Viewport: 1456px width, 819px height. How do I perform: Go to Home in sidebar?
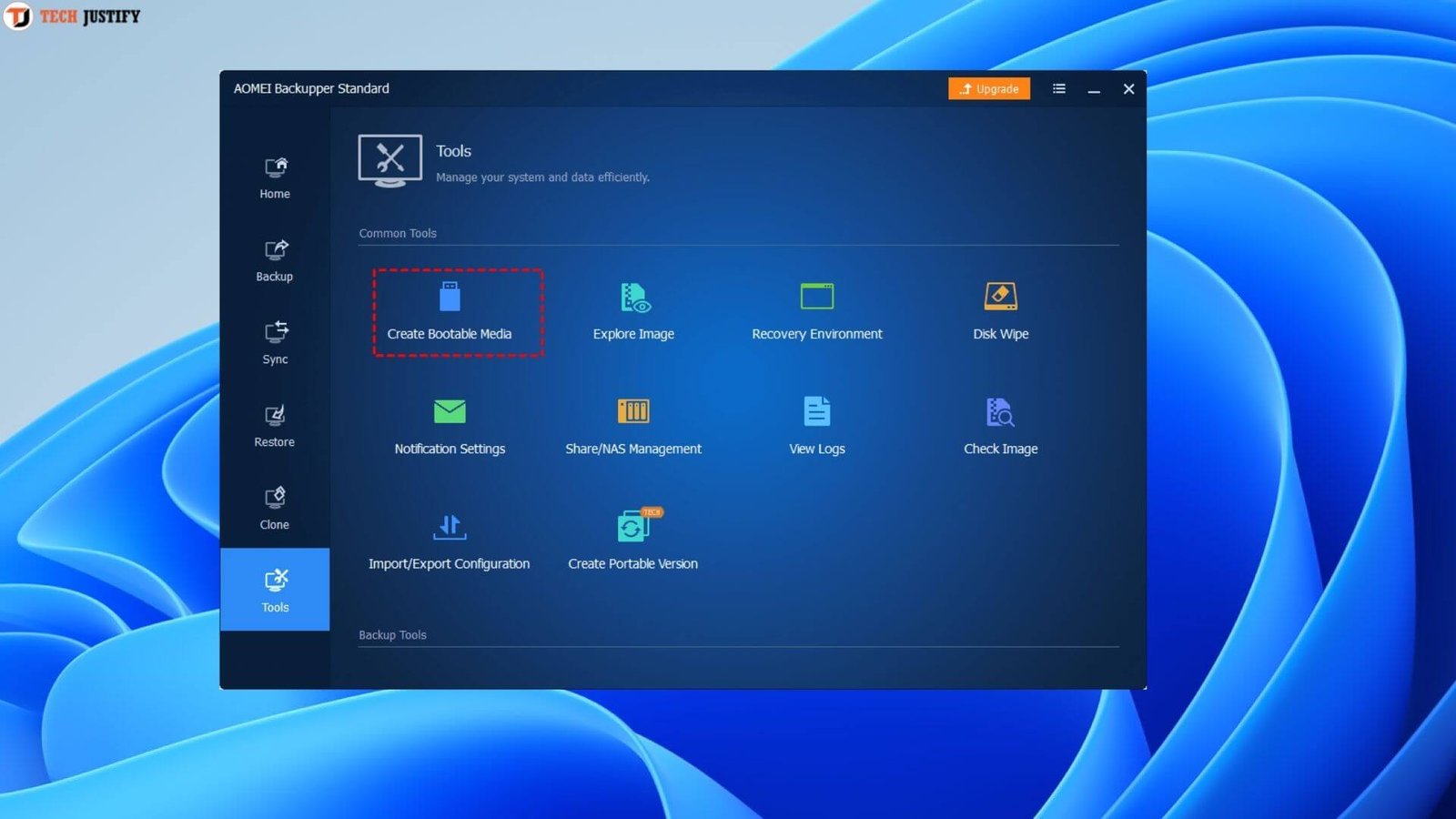click(275, 178)
